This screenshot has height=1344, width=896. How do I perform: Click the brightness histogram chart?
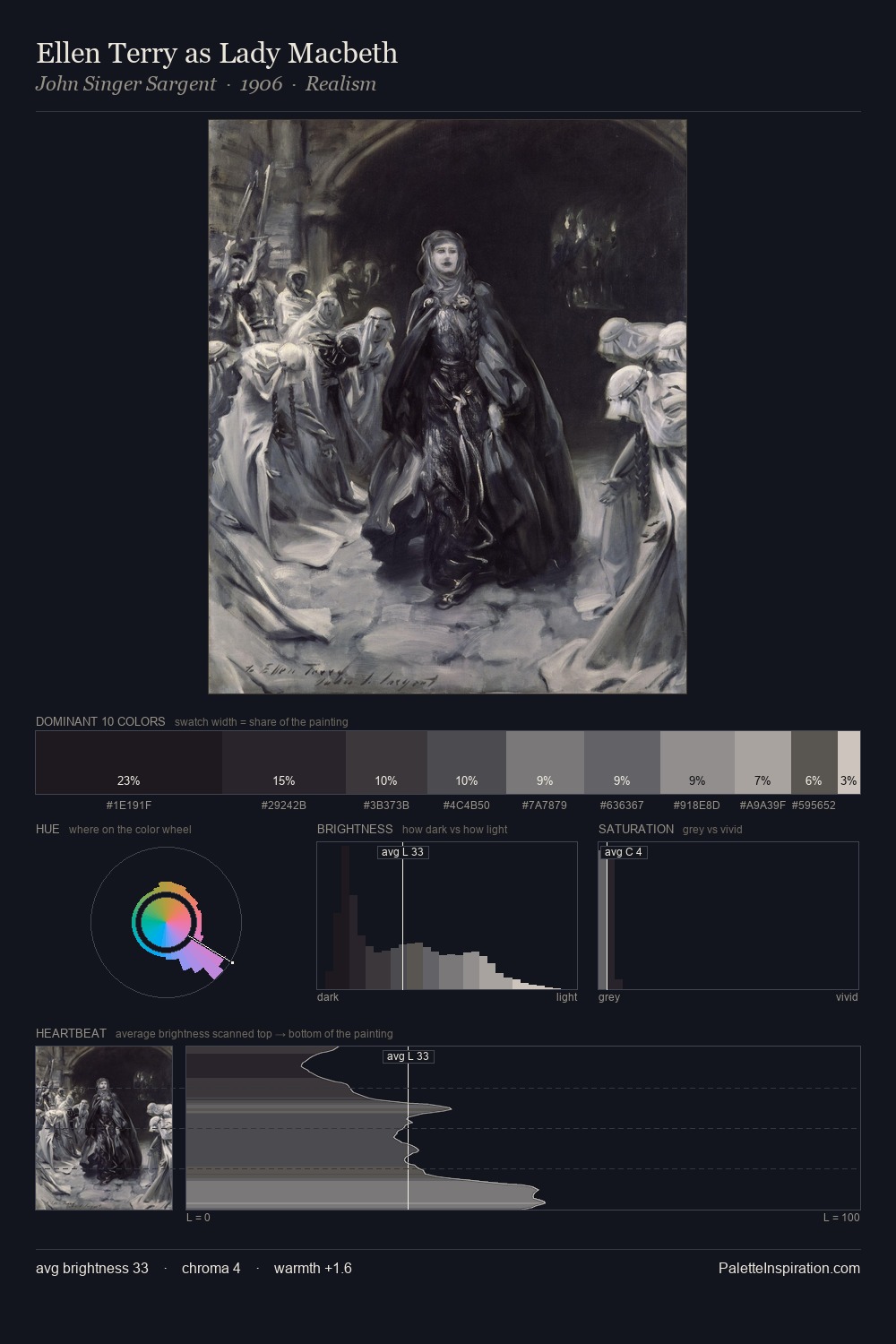(447, 916)
